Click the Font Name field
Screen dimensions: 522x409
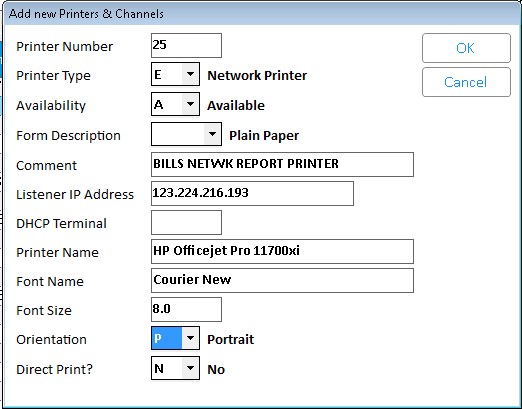tap(282, 280)
